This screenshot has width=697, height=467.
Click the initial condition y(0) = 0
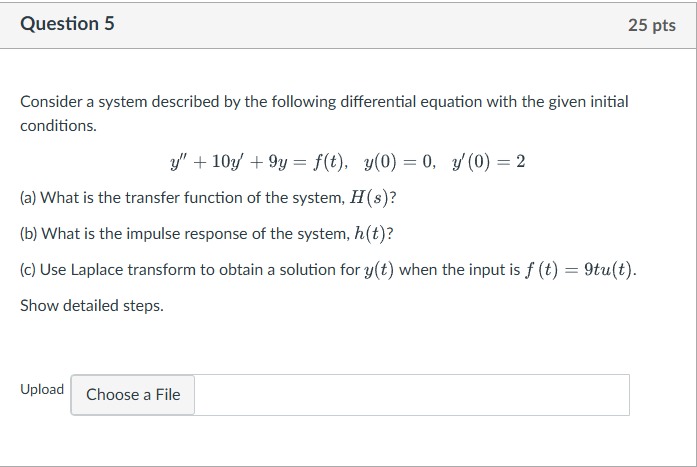pyautogui.click(x=398, y=161)
